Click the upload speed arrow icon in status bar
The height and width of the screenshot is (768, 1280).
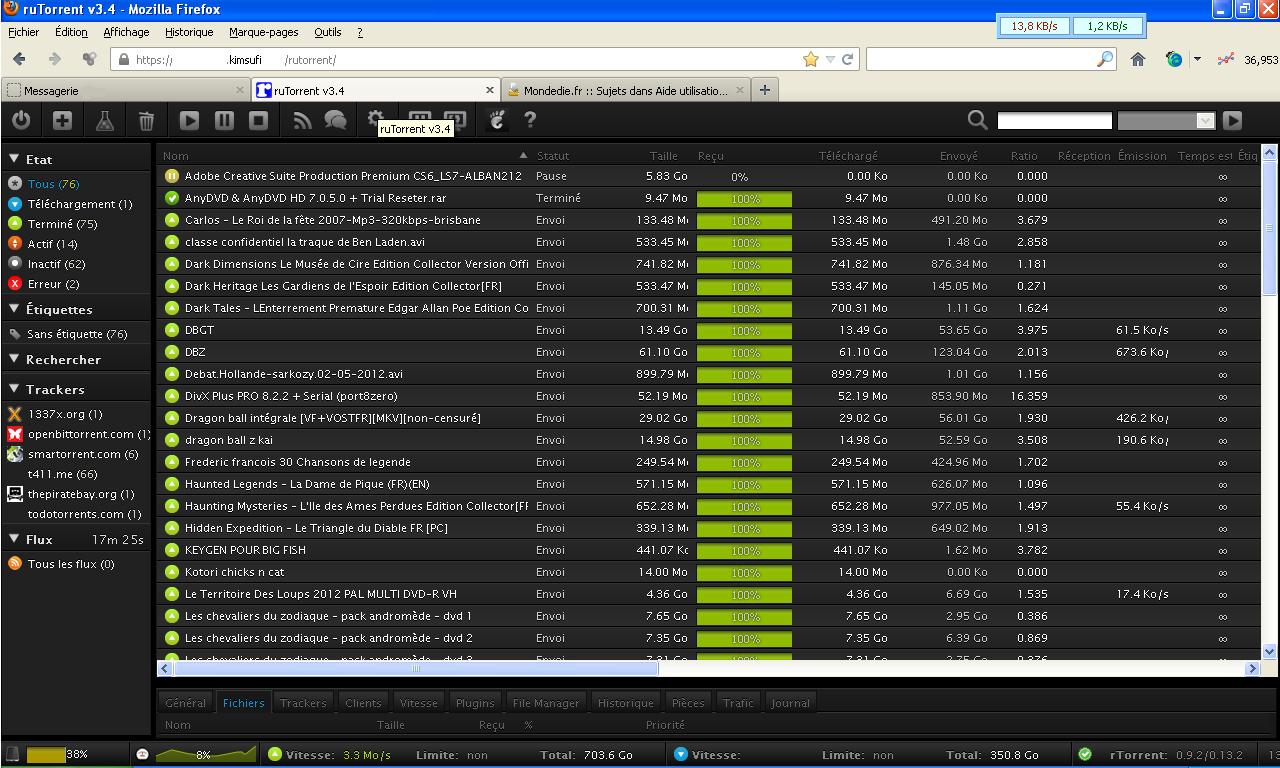275,754
